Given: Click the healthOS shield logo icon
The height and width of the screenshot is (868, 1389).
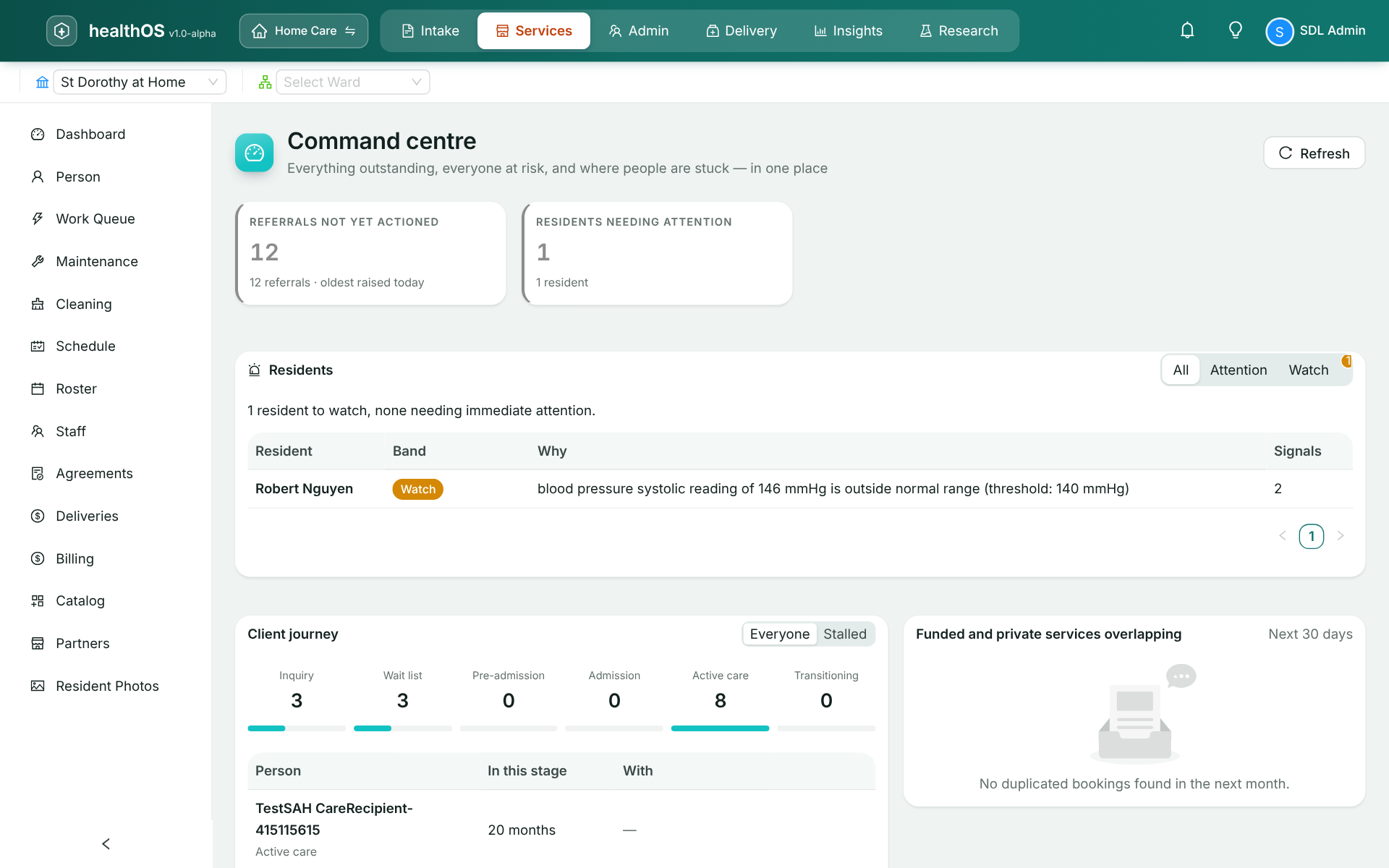Looking at the screenshot, I should pos(61,30).
